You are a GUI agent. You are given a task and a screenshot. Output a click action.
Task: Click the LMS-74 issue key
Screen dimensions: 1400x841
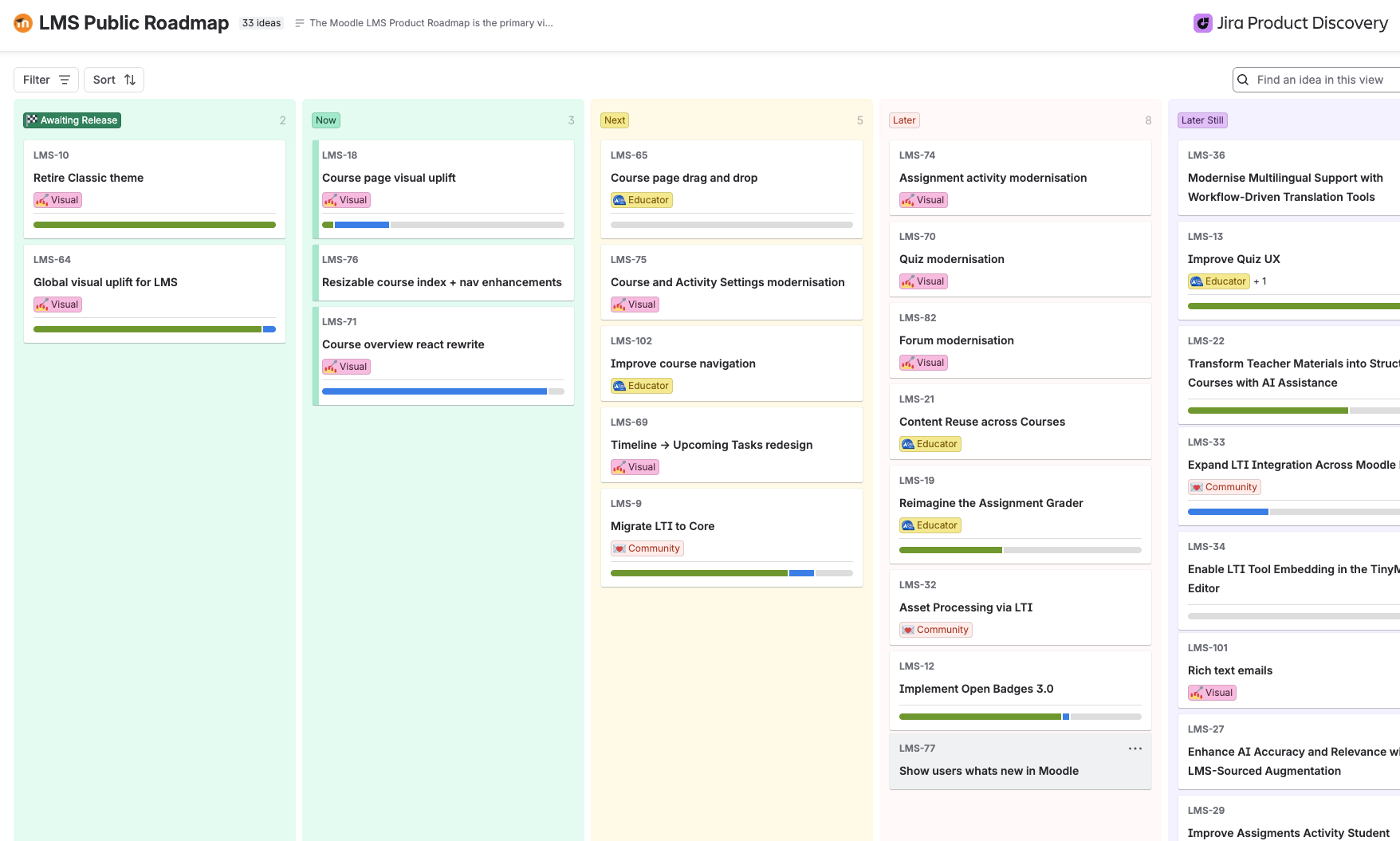click(x=917, y=155)
